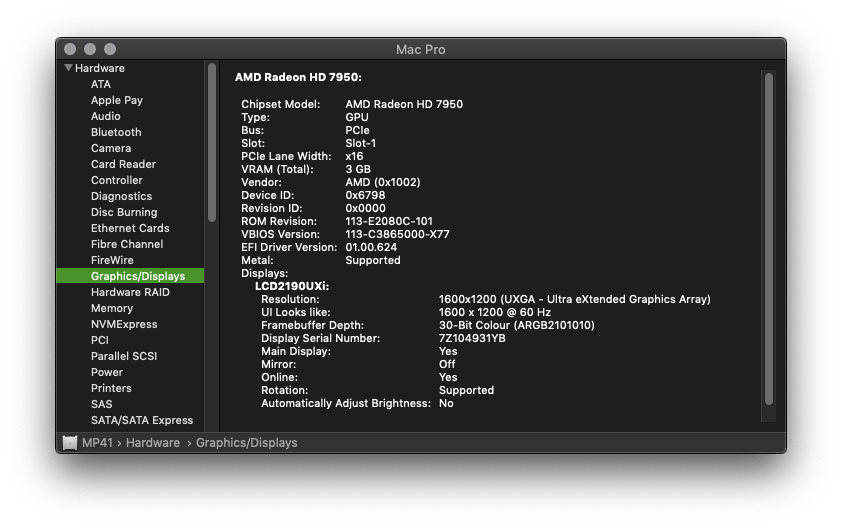Click the Metal value Supported
842x527 pixels.
(x=373, y=260)
